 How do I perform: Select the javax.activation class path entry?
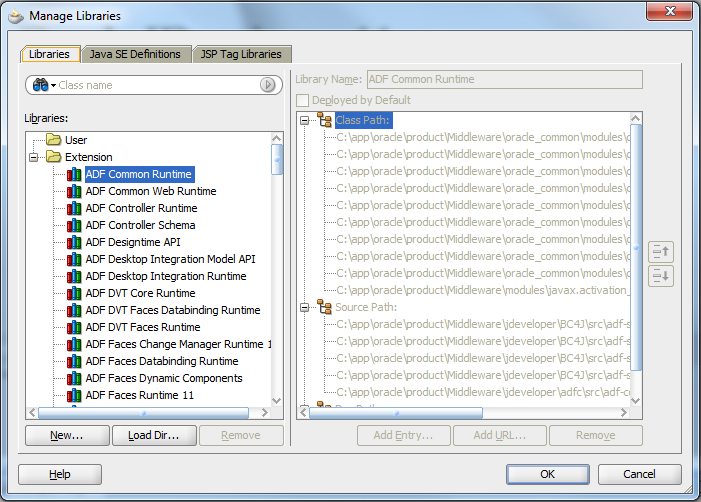tap(483, 291)
